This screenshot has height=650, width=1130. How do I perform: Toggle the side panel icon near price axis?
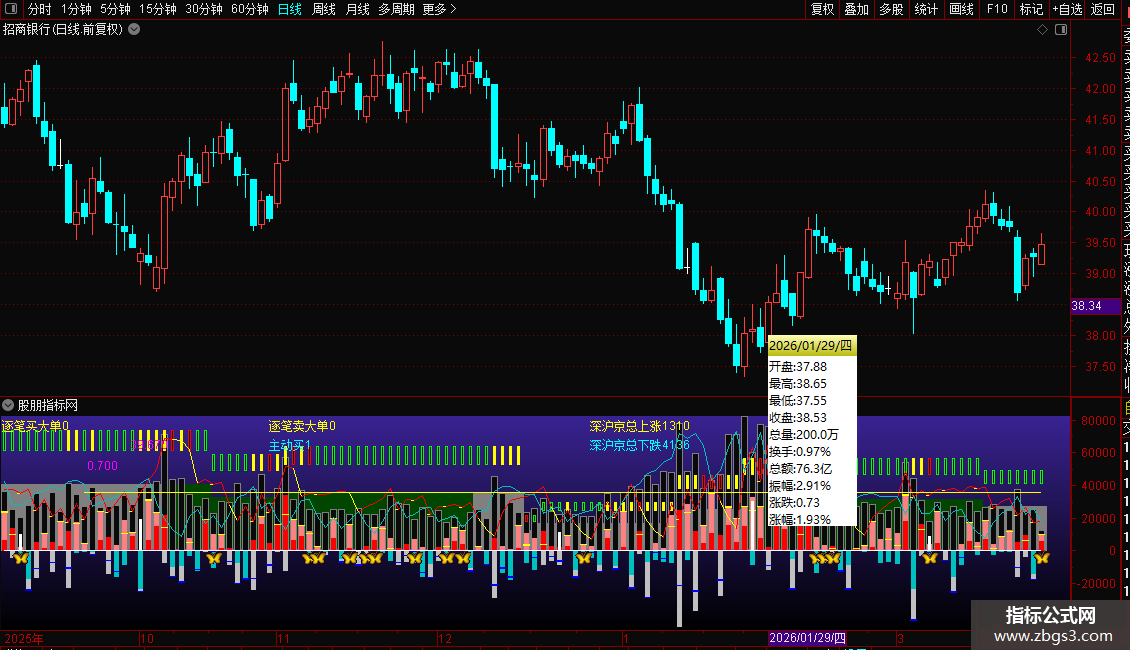1061,30
